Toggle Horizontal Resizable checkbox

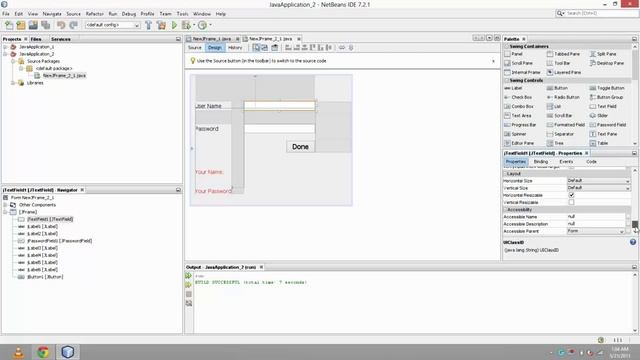click(571, 195)
